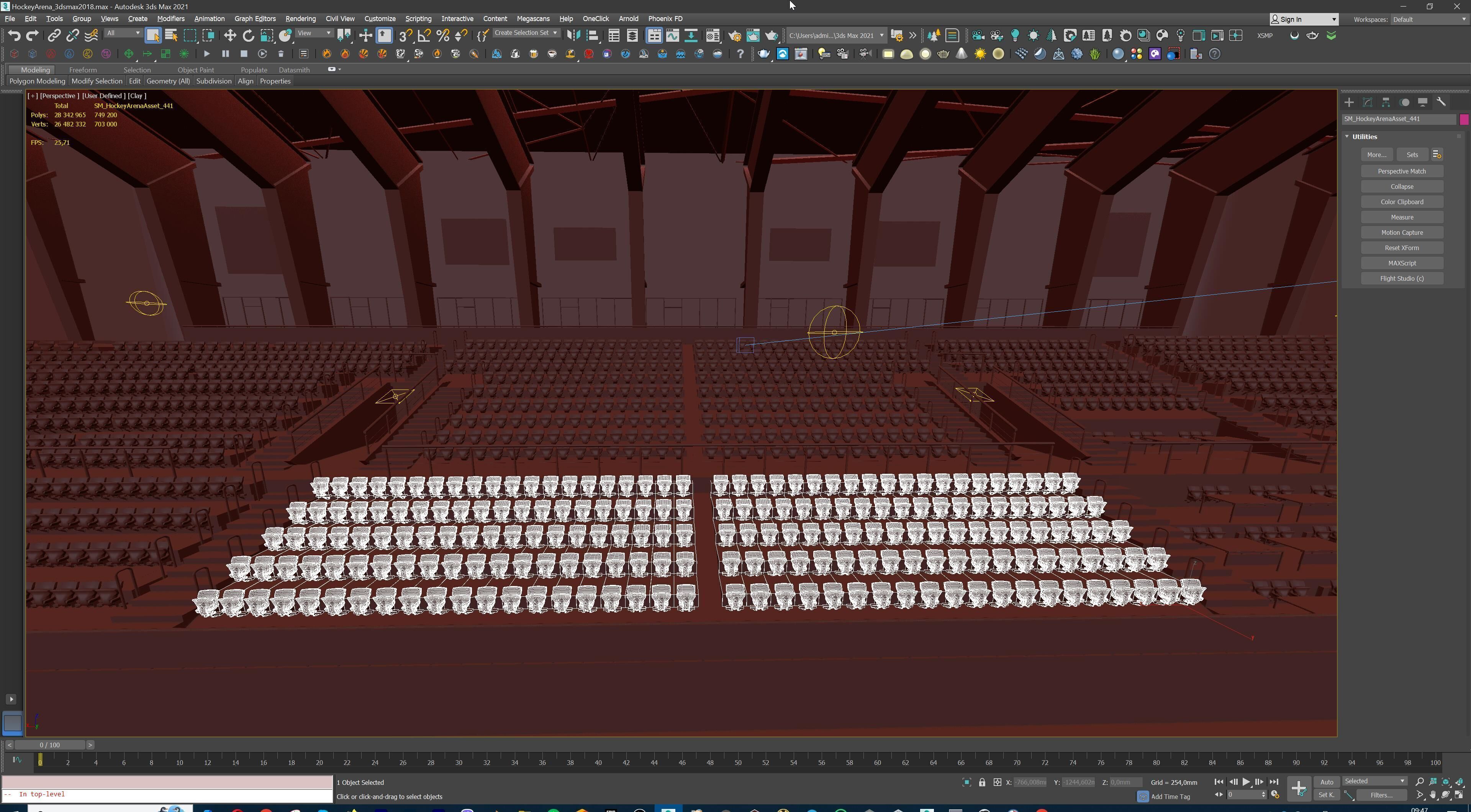
Task: Switch to the Freeform ribbon tab
Action: point(83,70)
